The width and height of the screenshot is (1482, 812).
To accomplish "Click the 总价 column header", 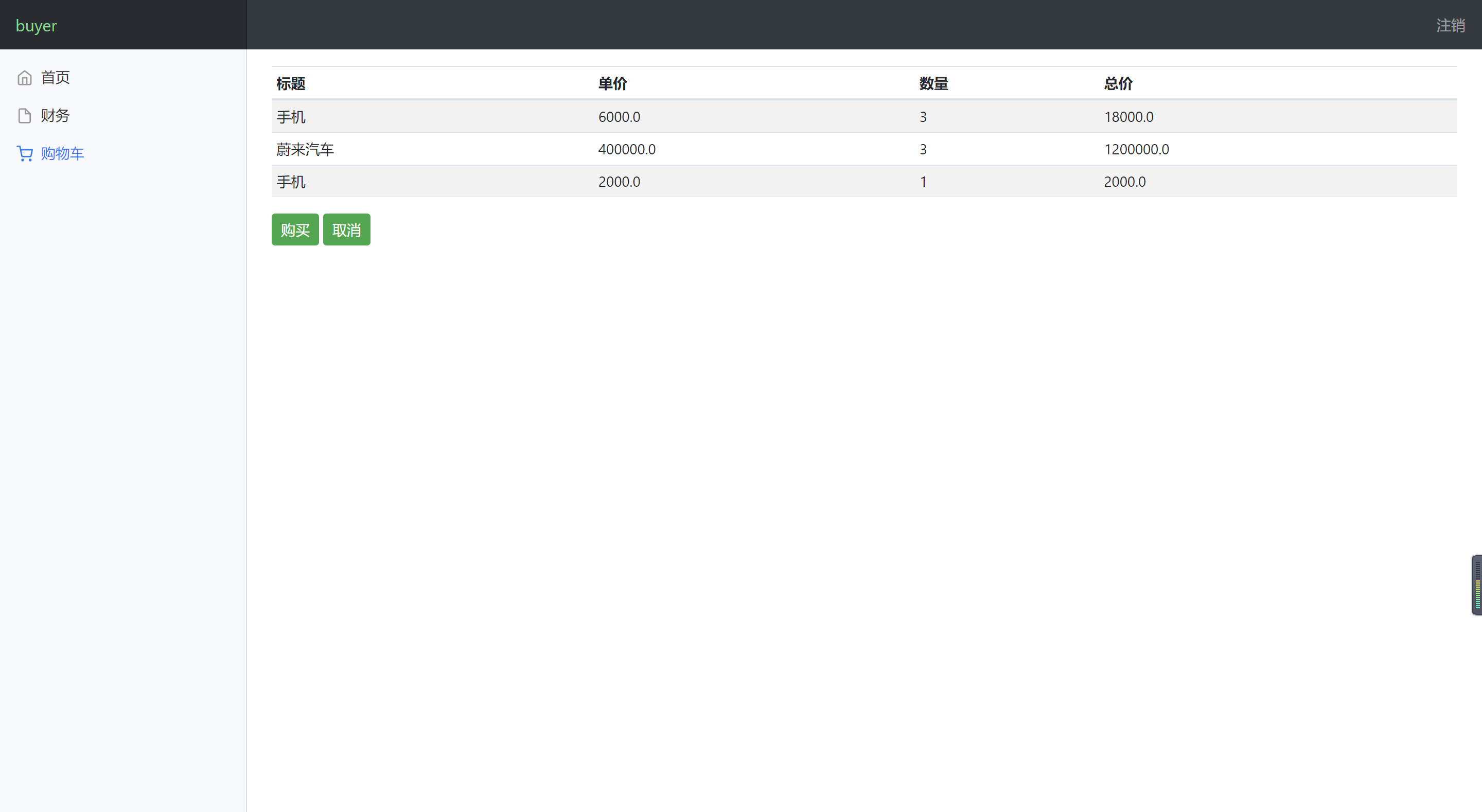I will tap(1117, 83).
